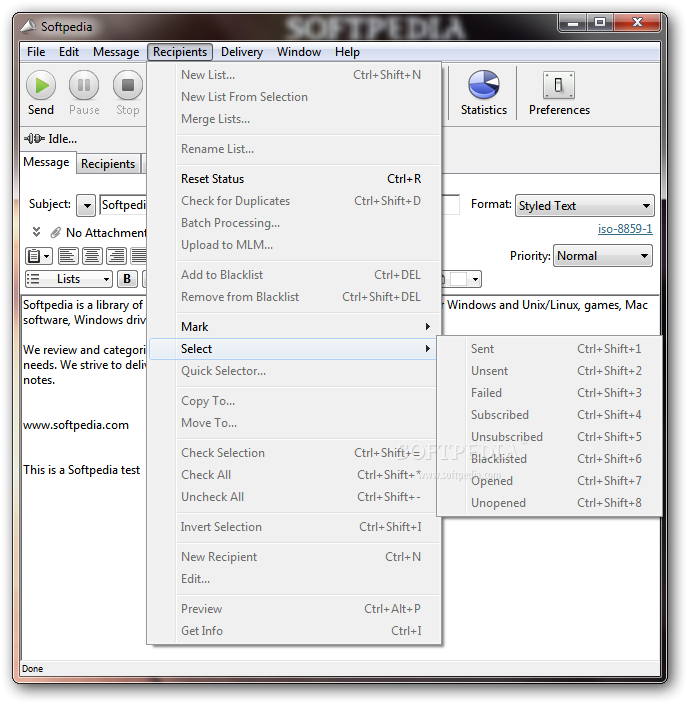Screen dimensions: 688x704
Task: Click the paperclip attachment icon
Action: tap(56, 233)
